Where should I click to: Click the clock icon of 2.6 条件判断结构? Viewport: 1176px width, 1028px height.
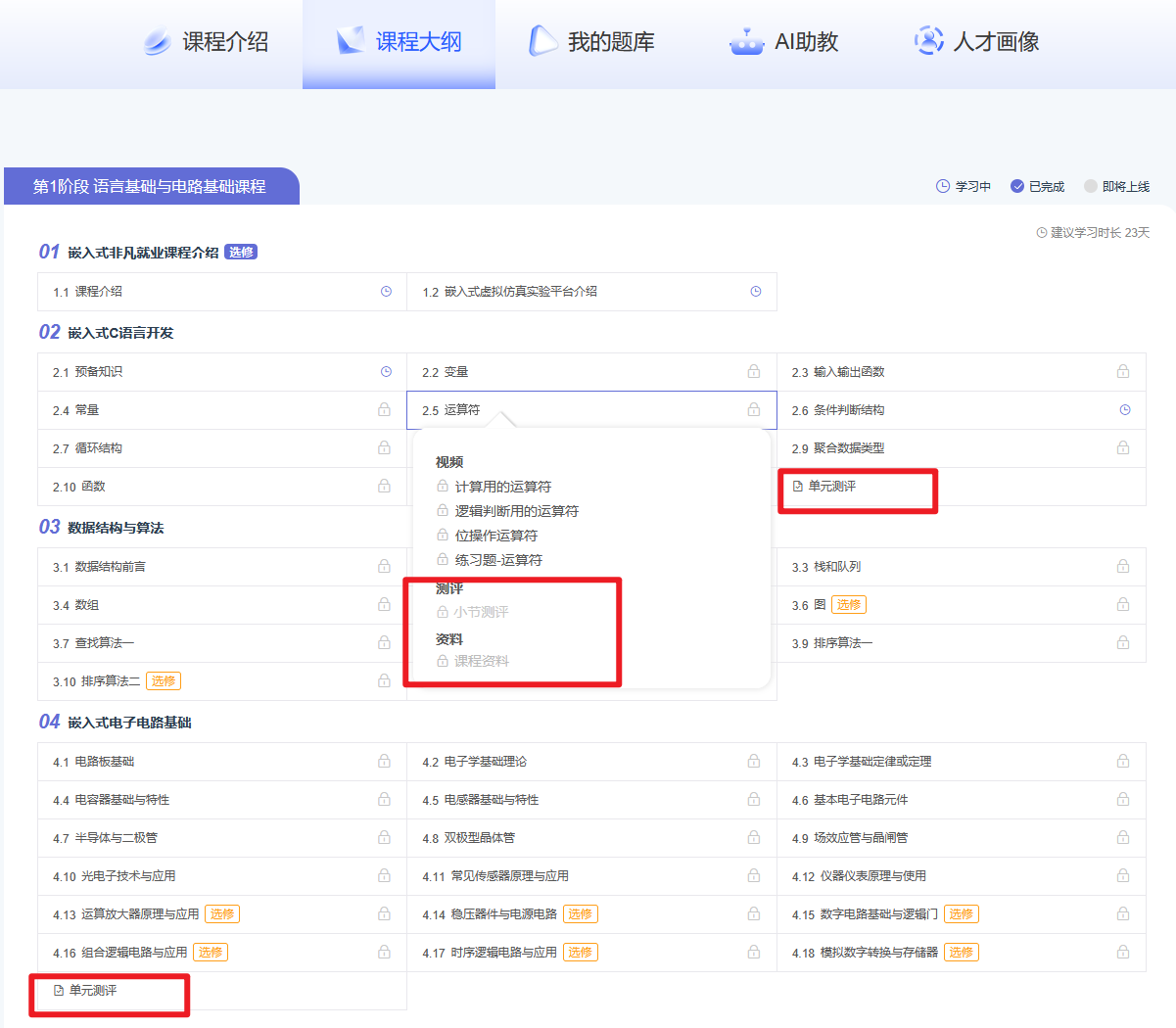click(1125, 410)
